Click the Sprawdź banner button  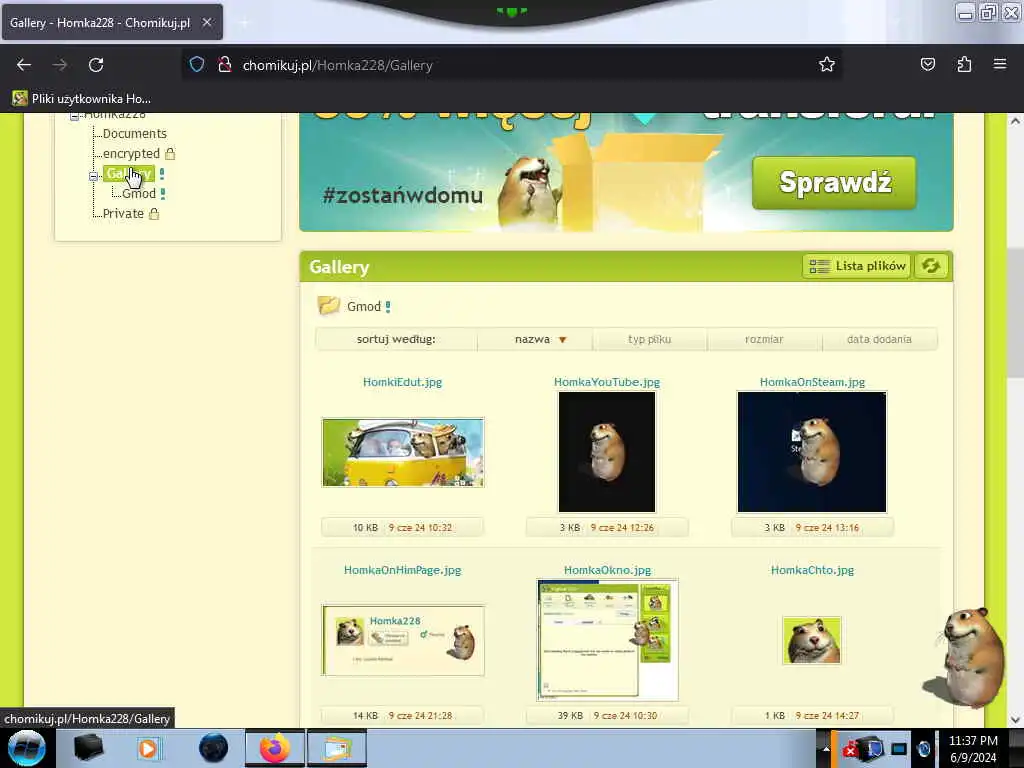(x=834, y=182)
